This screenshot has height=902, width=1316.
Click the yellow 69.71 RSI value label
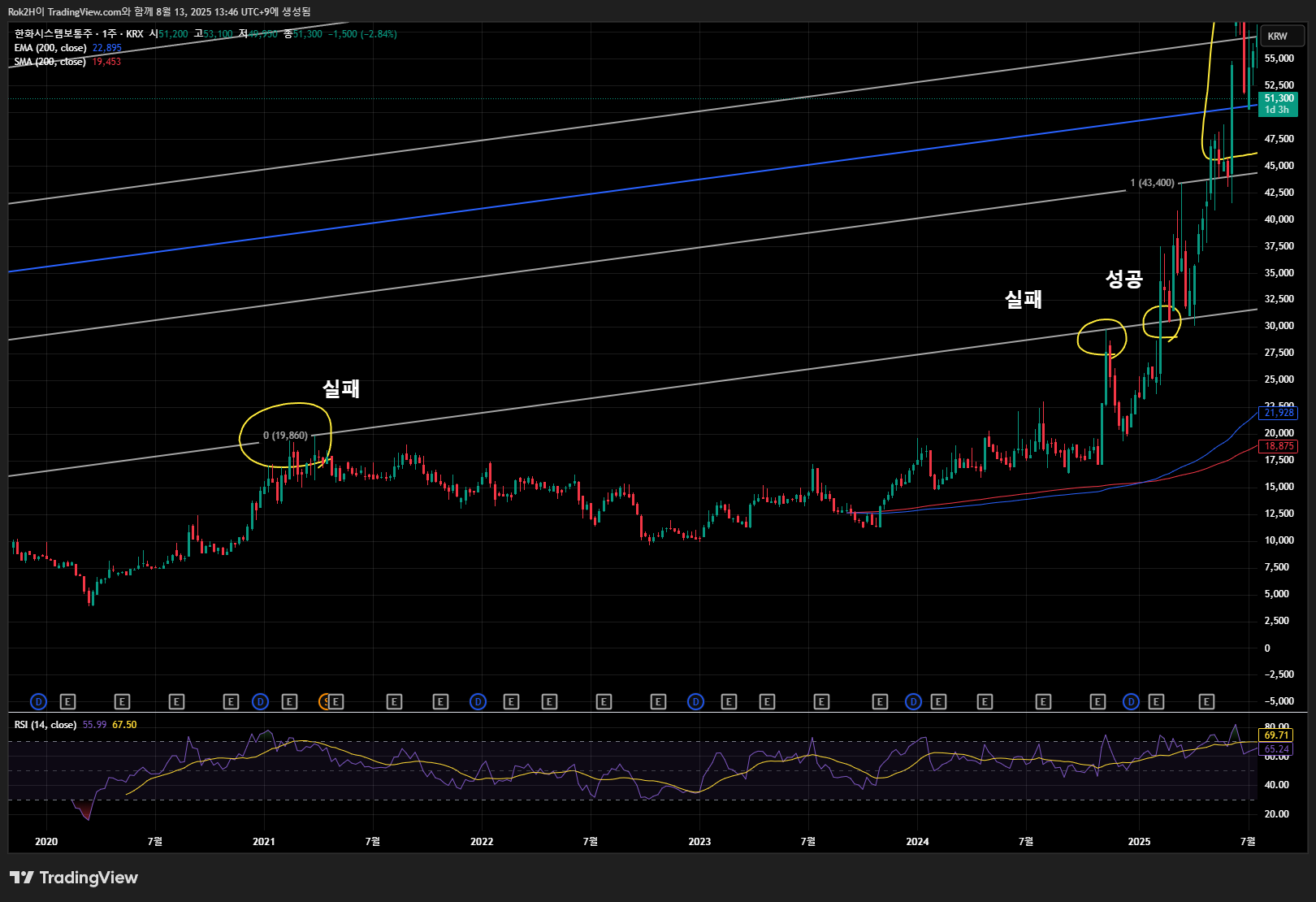pos(1276,735)
